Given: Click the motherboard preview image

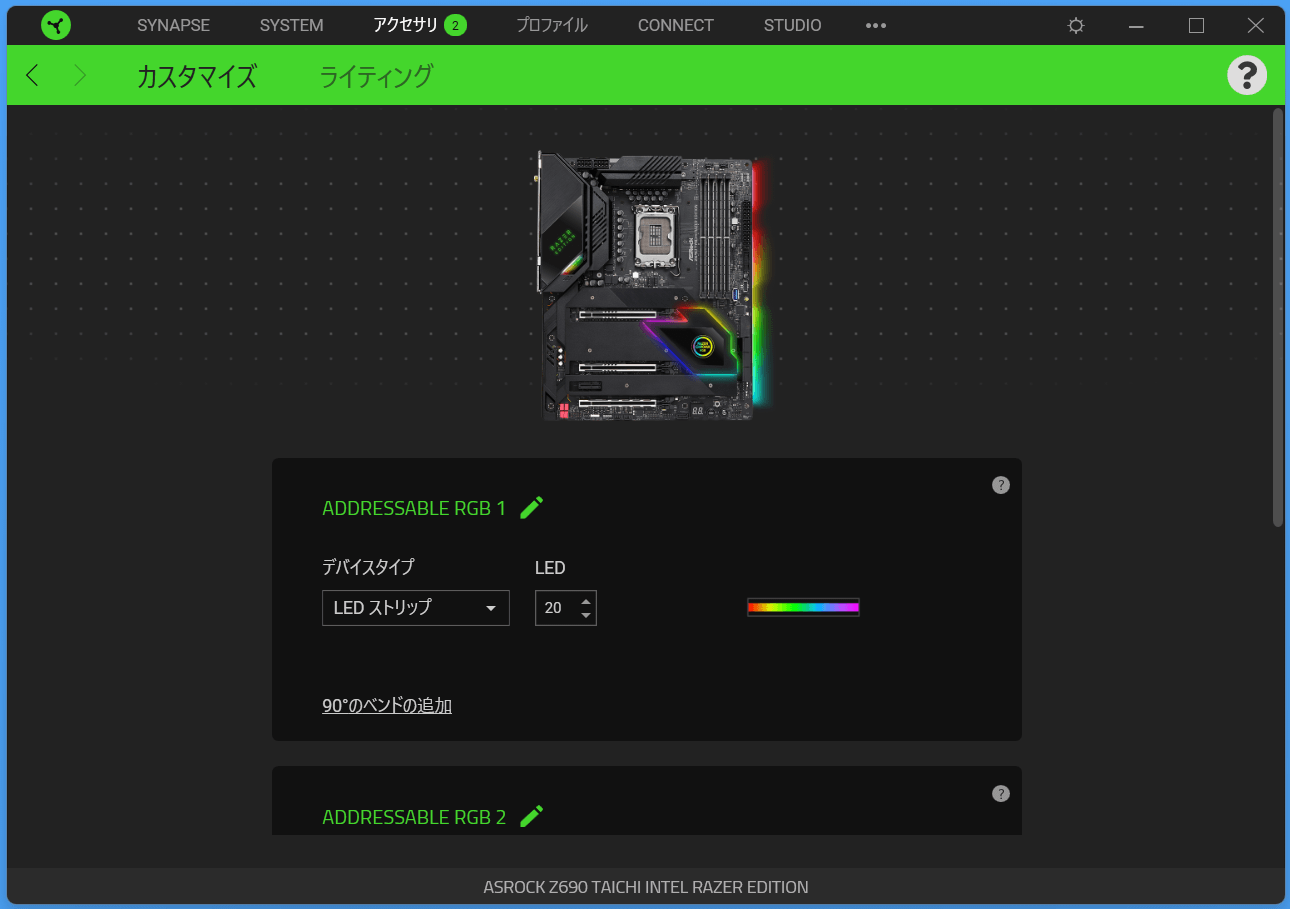Looking at the screenshot, I should [653, 286].
